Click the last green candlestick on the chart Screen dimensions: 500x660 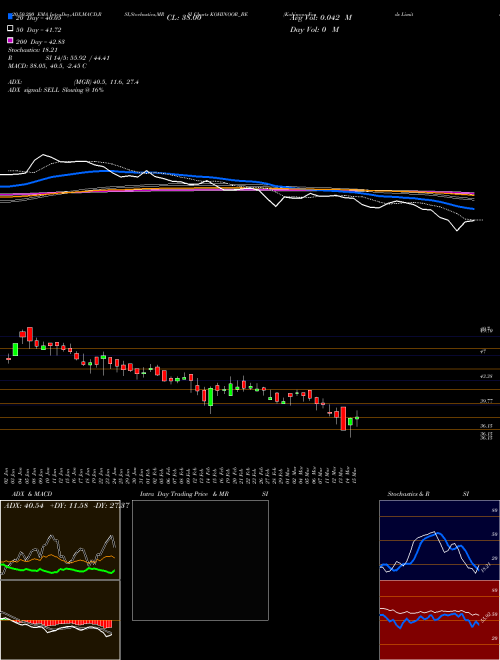(x=357, y=418)
